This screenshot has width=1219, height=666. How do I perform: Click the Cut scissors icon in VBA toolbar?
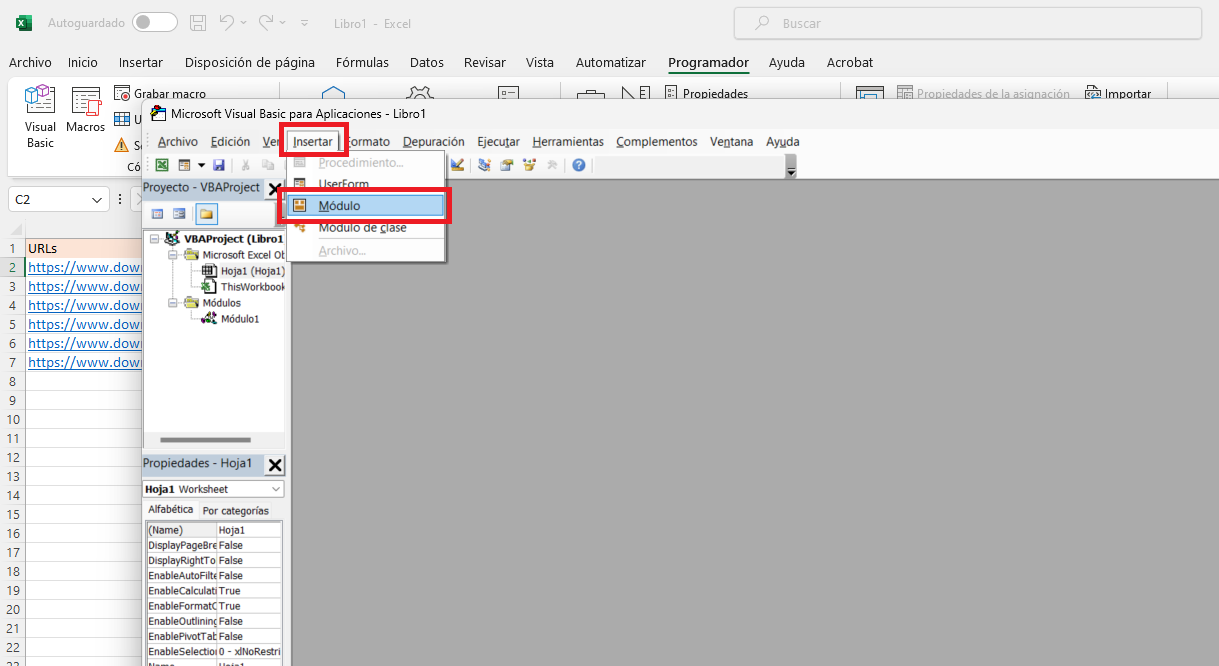pos(245,165)
